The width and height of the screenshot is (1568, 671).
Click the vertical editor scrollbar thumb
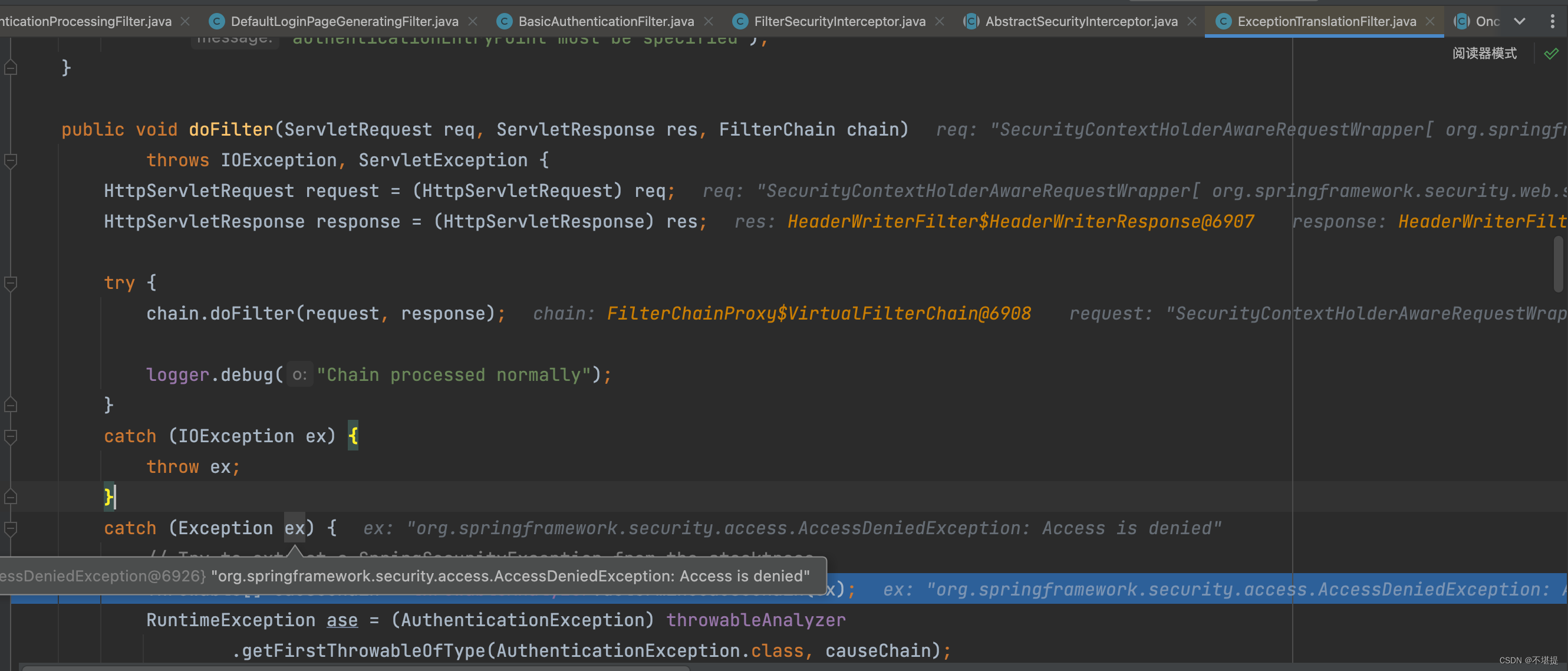click(1559, 264)
